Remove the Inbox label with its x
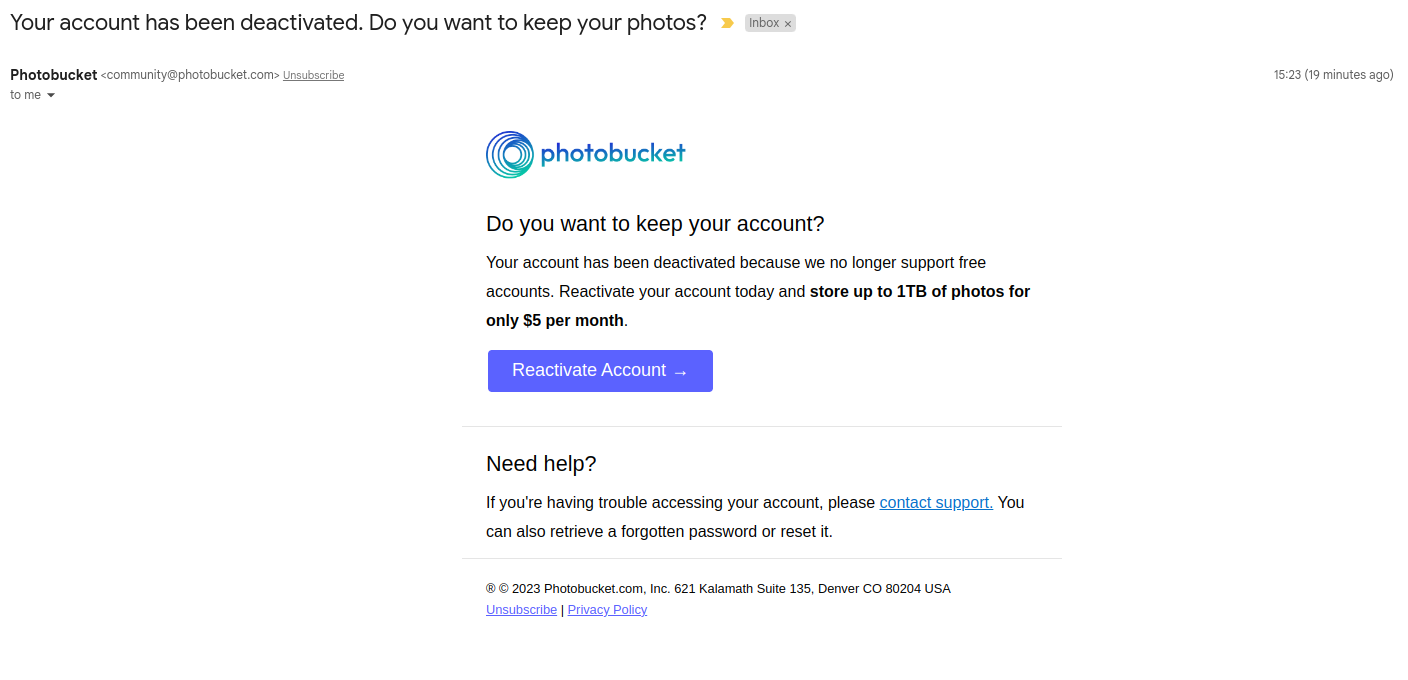 coord(788,24)
